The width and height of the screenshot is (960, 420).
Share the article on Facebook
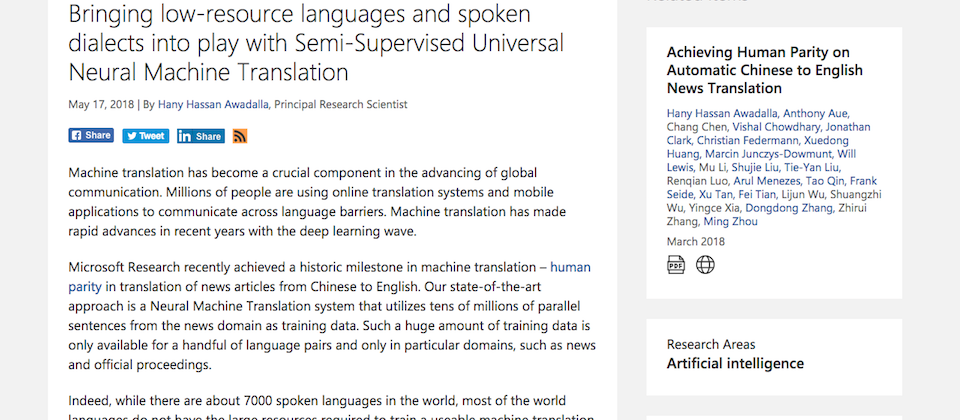point(91,135)
